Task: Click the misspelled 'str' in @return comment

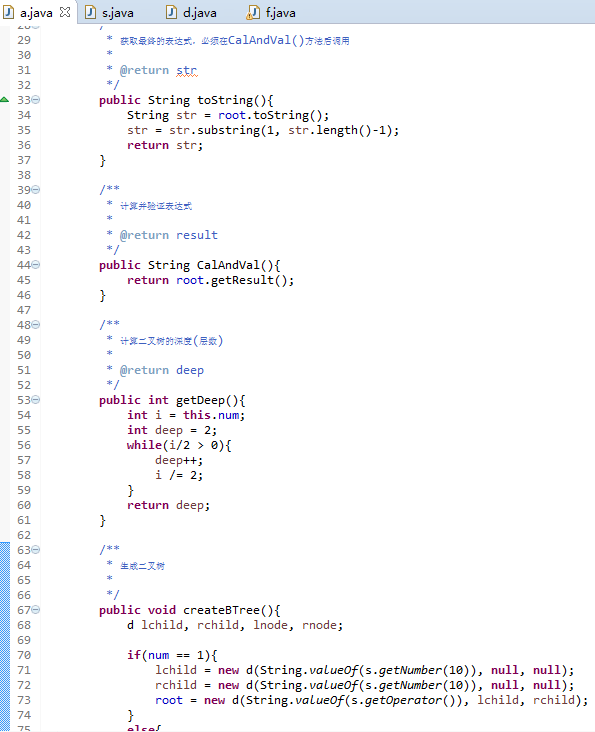Action: 187,70
